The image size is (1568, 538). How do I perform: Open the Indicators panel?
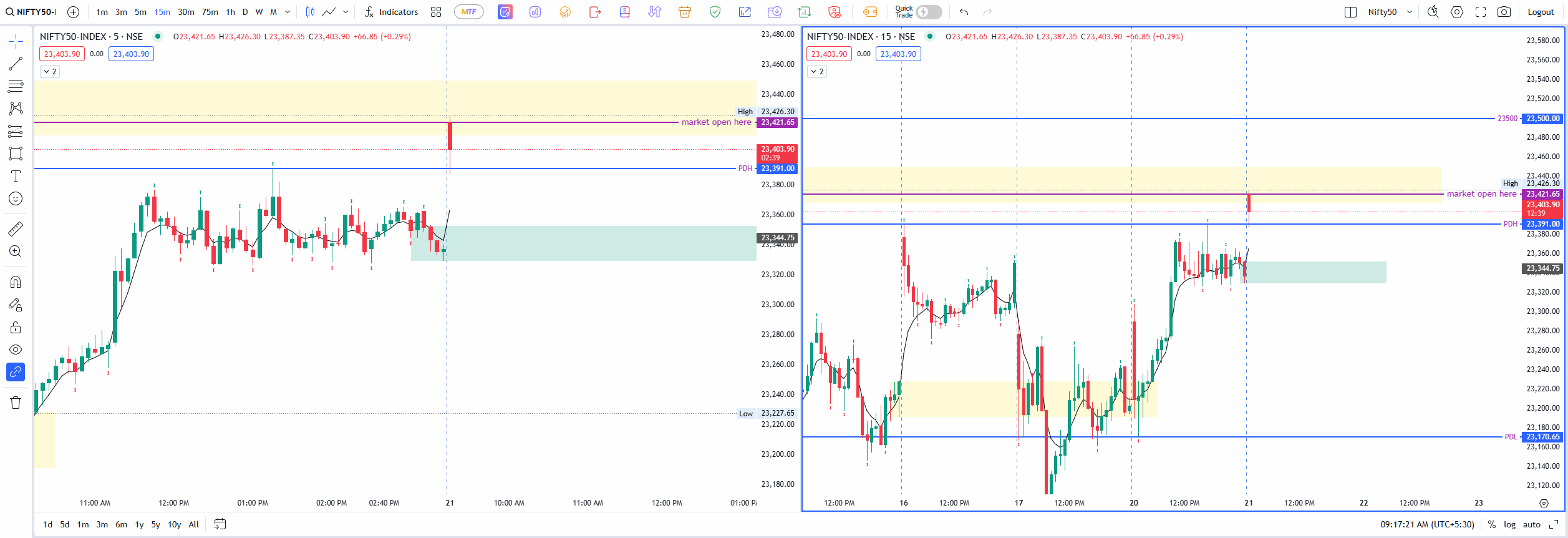pyautogui.click(x=391, y=12)
